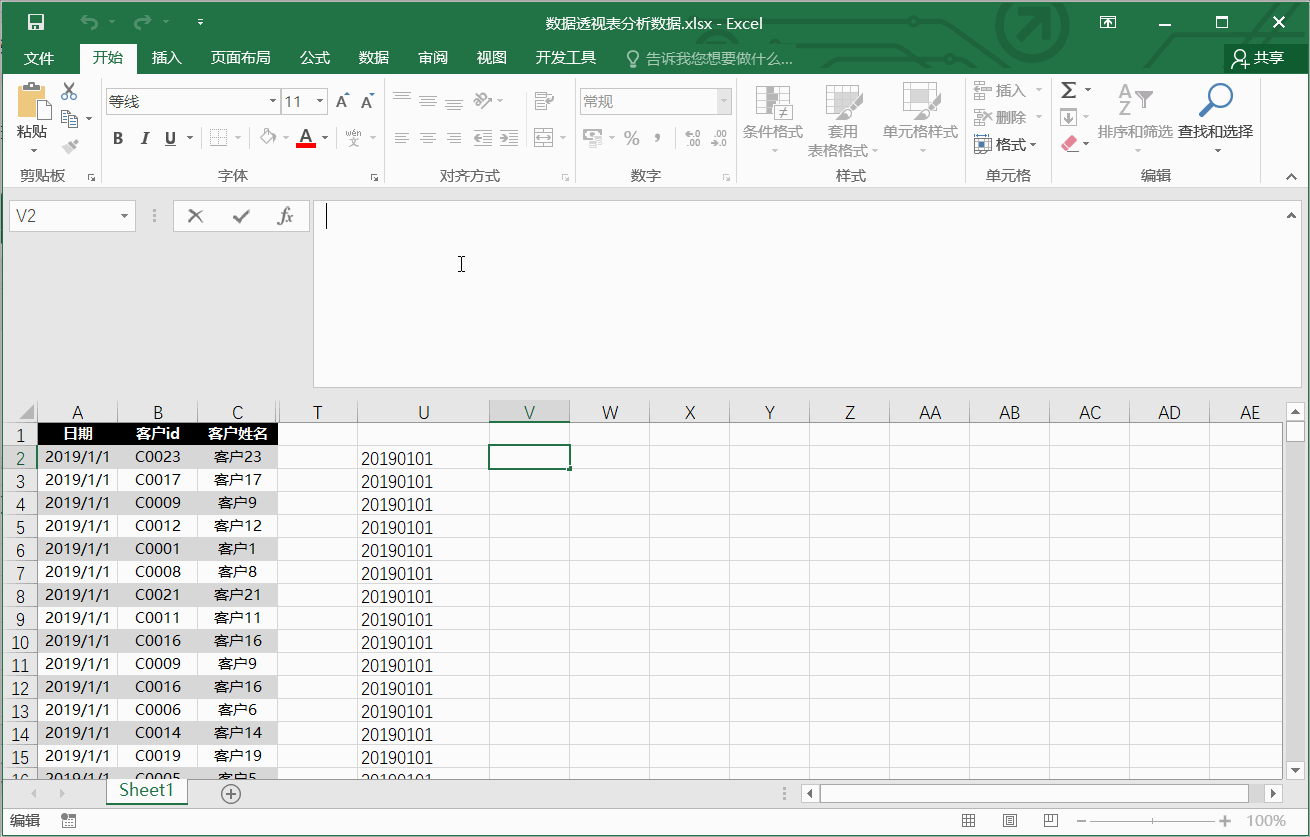
Task: Click the decrease decimal icon
Action: [719, 138]
